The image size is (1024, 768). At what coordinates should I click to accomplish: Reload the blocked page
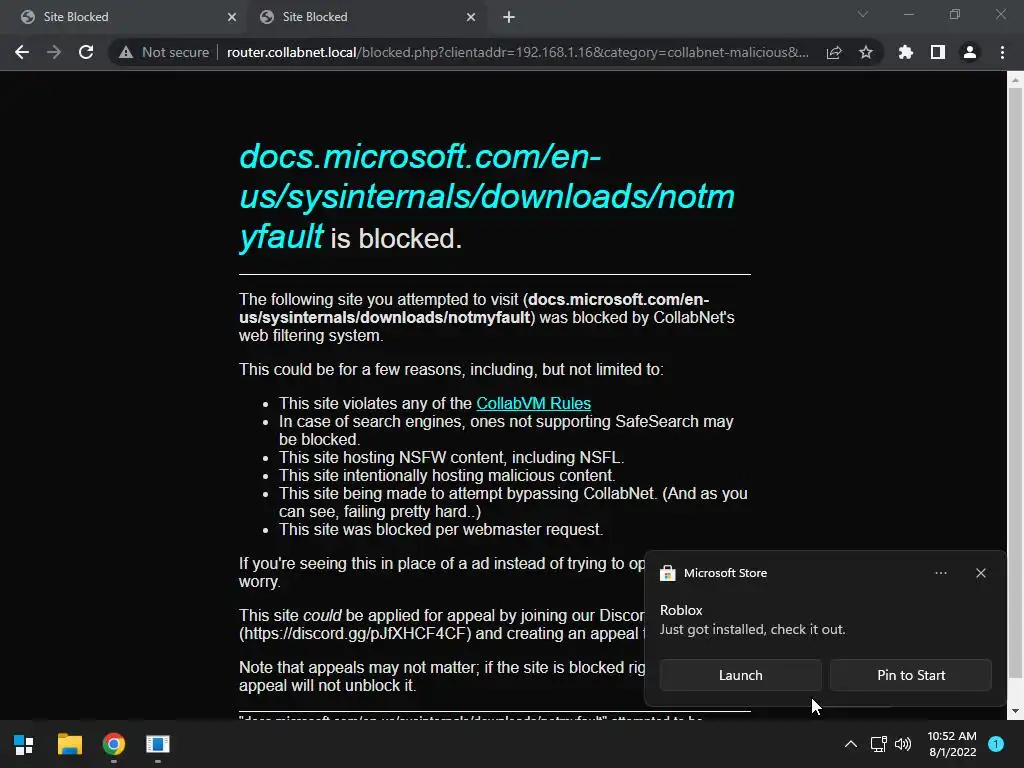[x=86, y=52]
